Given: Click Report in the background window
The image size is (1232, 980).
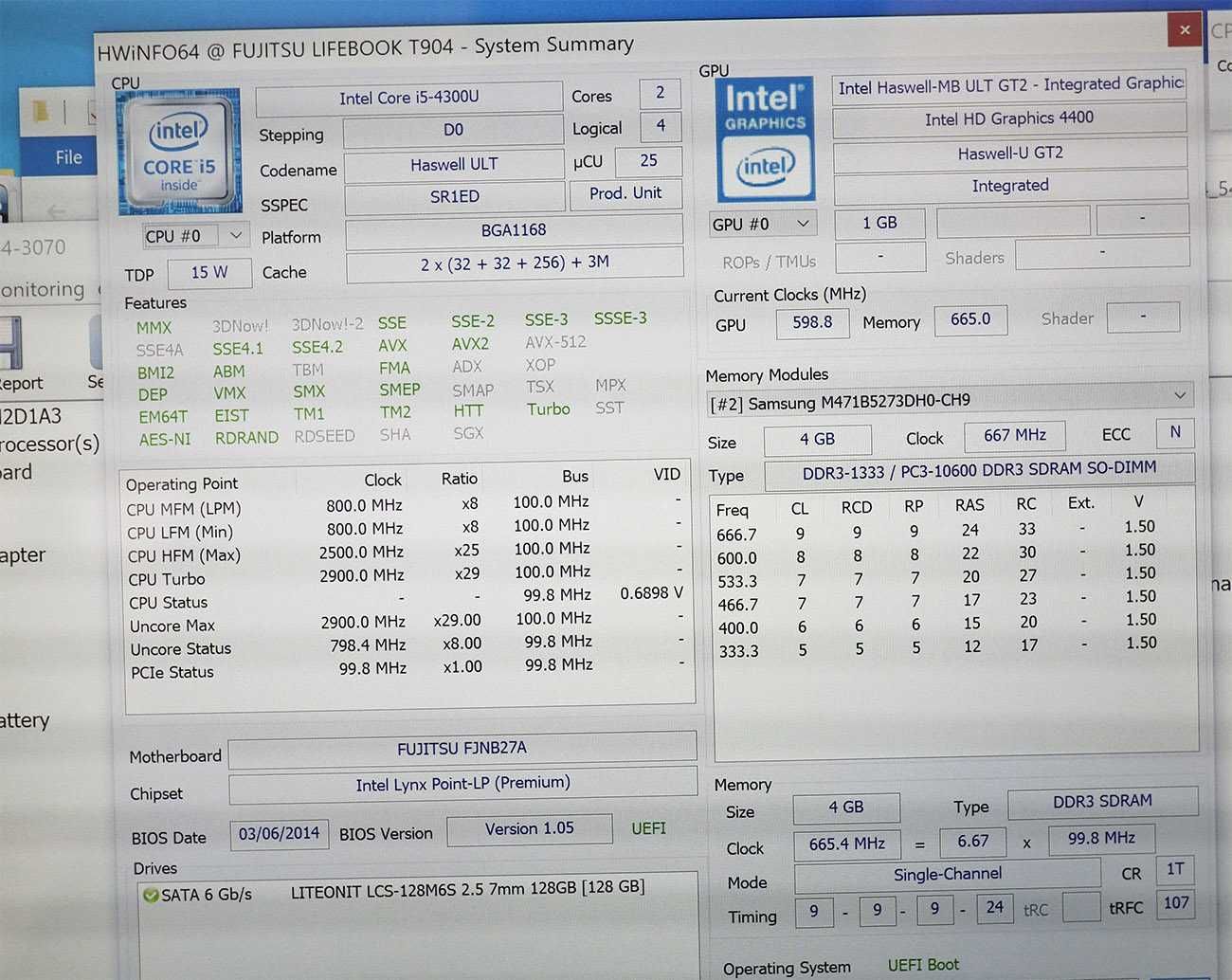Looking at the screenshot, I should click(x=21, y=383).
